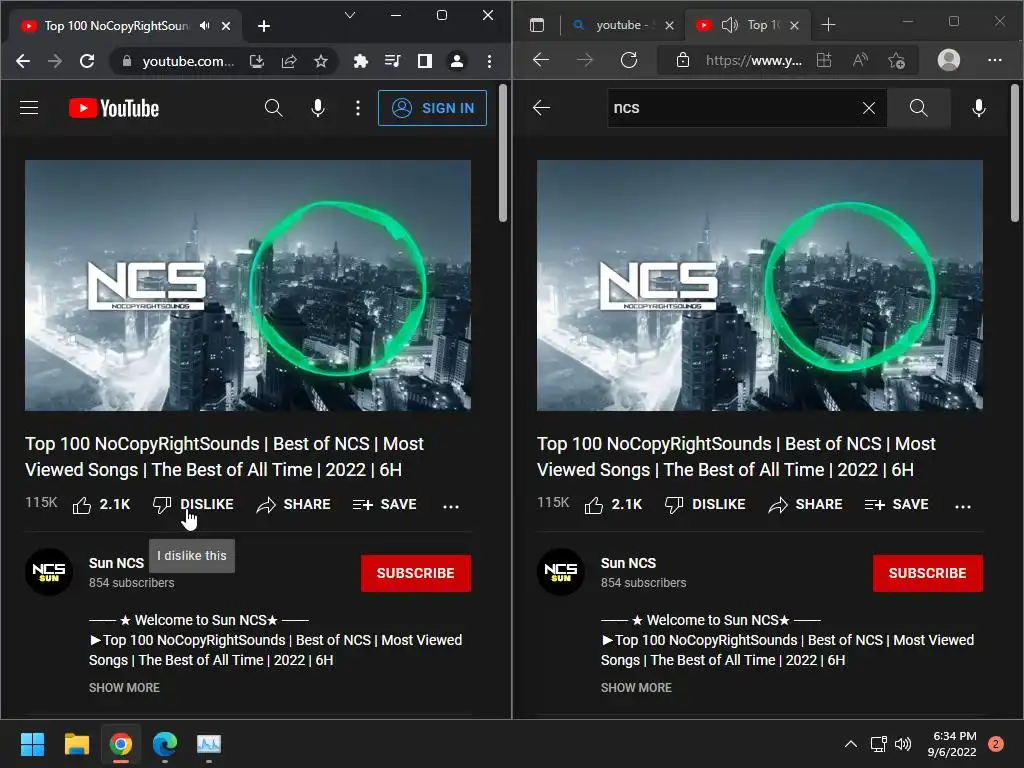This screenshot has height=768, width=1024.
Task: Open Edge profile avatar
Action: (x=949, y=60)
